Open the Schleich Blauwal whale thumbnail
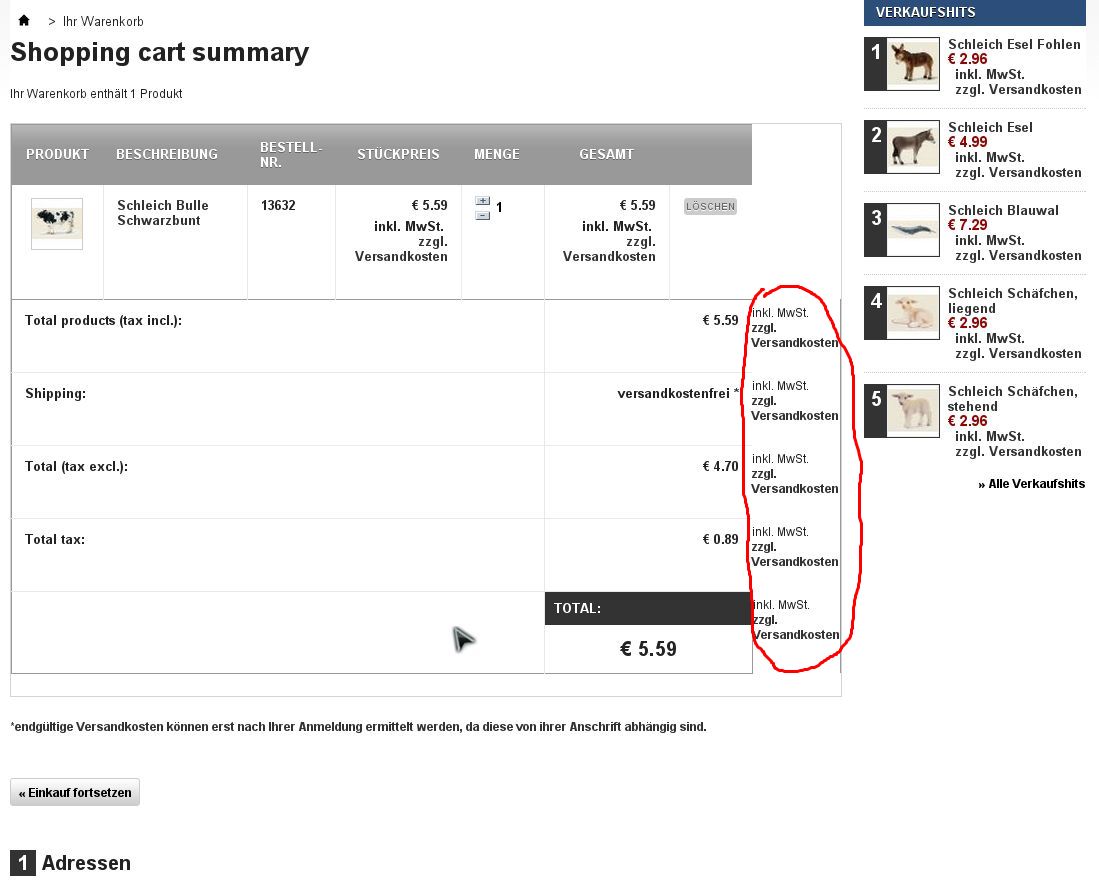The height and width of the screenshot is (893, 1099). click(x=912, y=230)
